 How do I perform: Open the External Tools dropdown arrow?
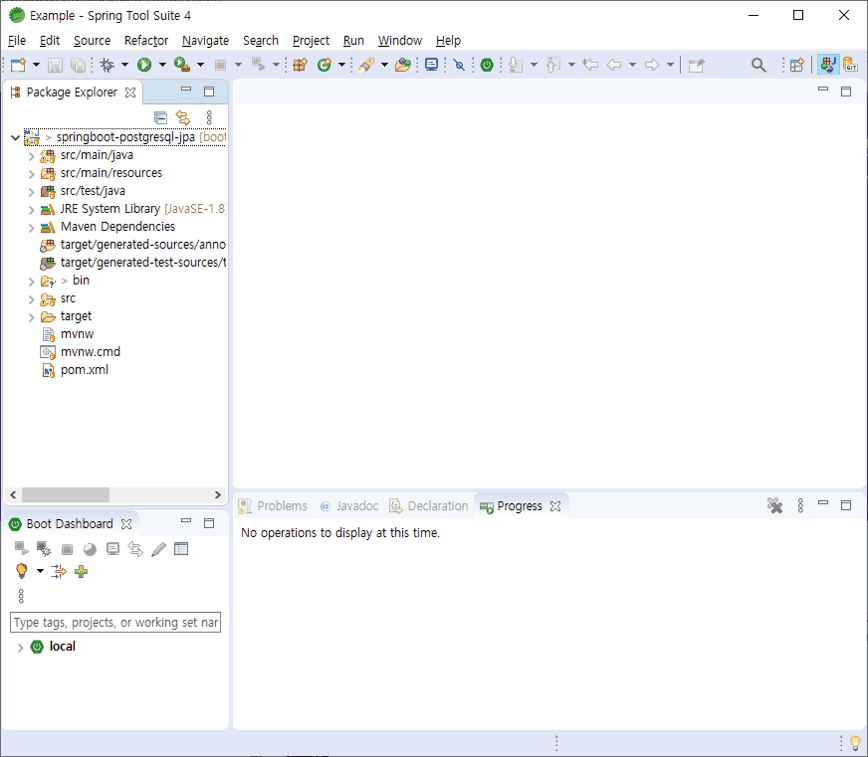click(x=200, y=65)
